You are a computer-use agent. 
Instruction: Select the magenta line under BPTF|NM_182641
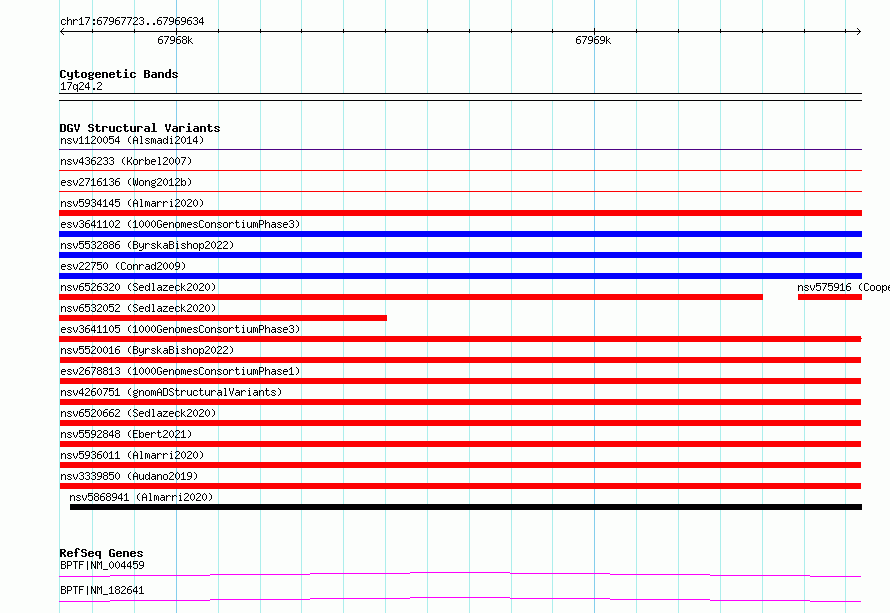[x=460, y=599]
